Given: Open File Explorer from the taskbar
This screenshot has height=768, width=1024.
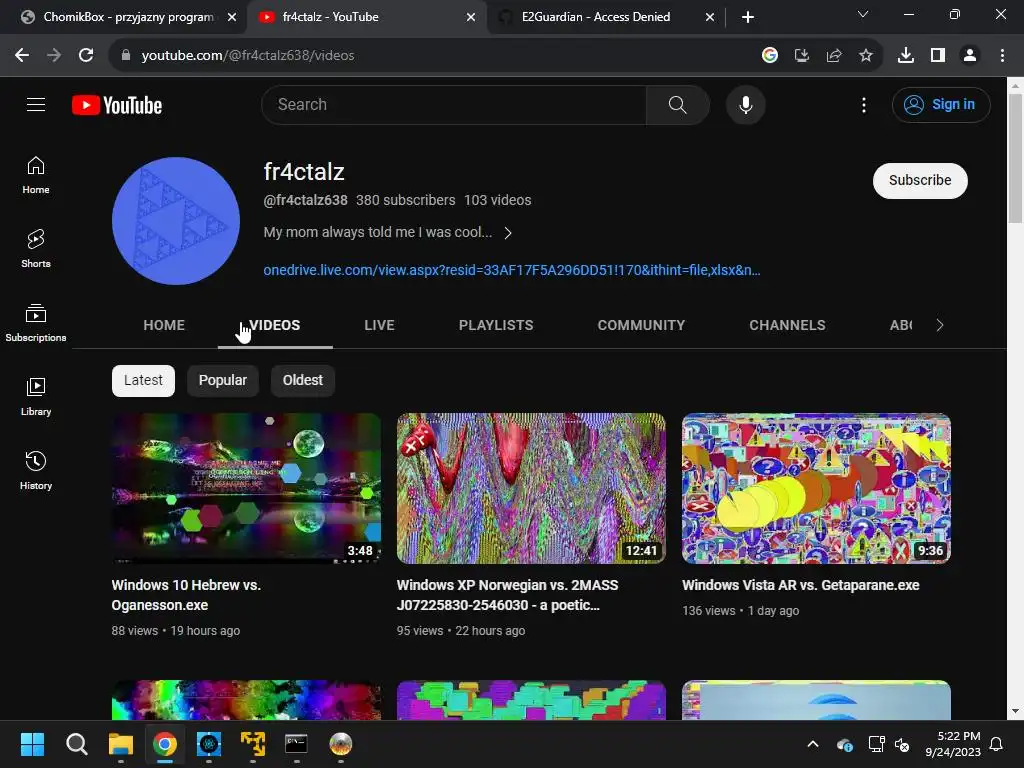Looking at the screenshot, I should point(121,744).
